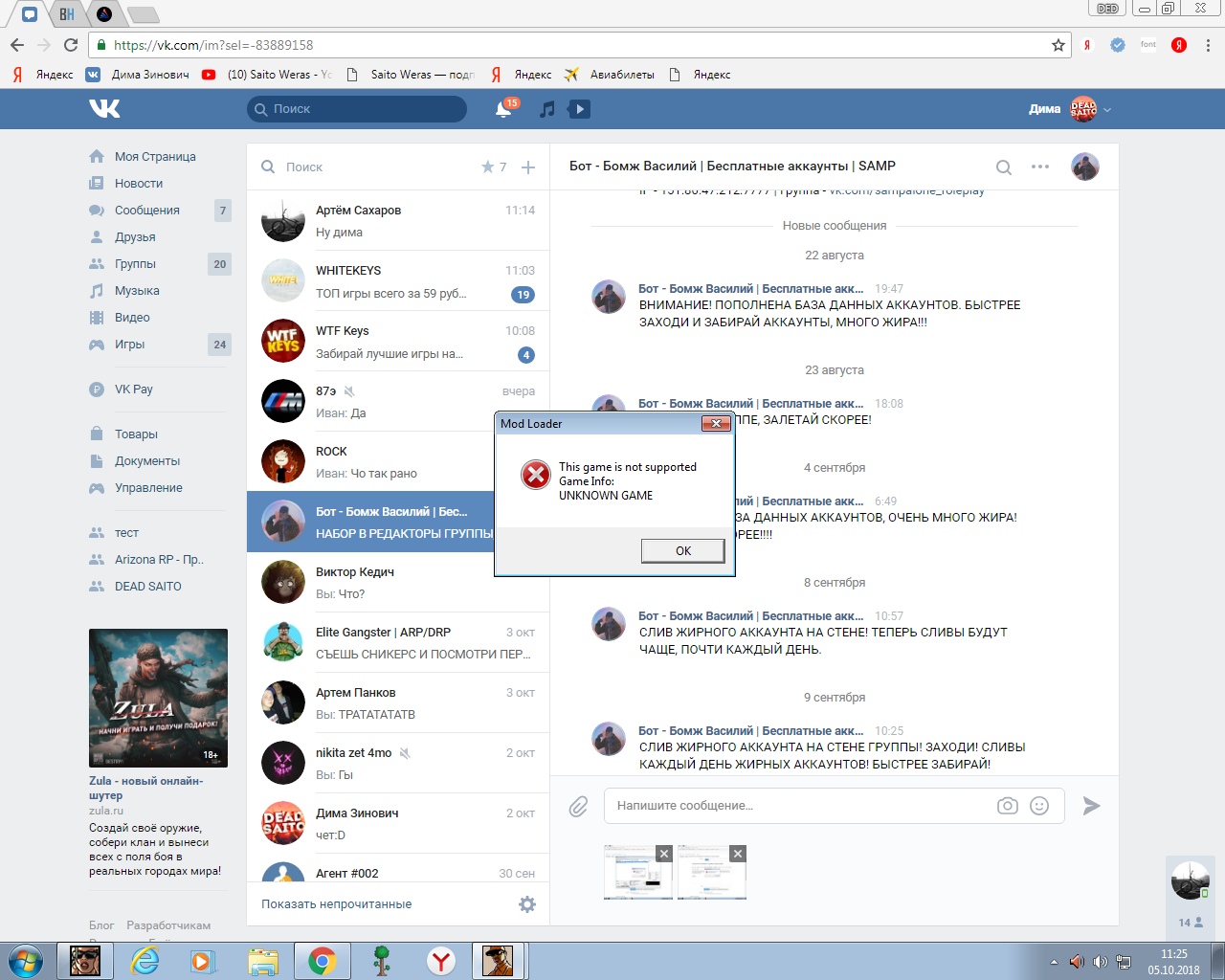Click Блог footer link
This screenshot has width=1225, height=980.
pyautogui.click(x=101, y=925)
